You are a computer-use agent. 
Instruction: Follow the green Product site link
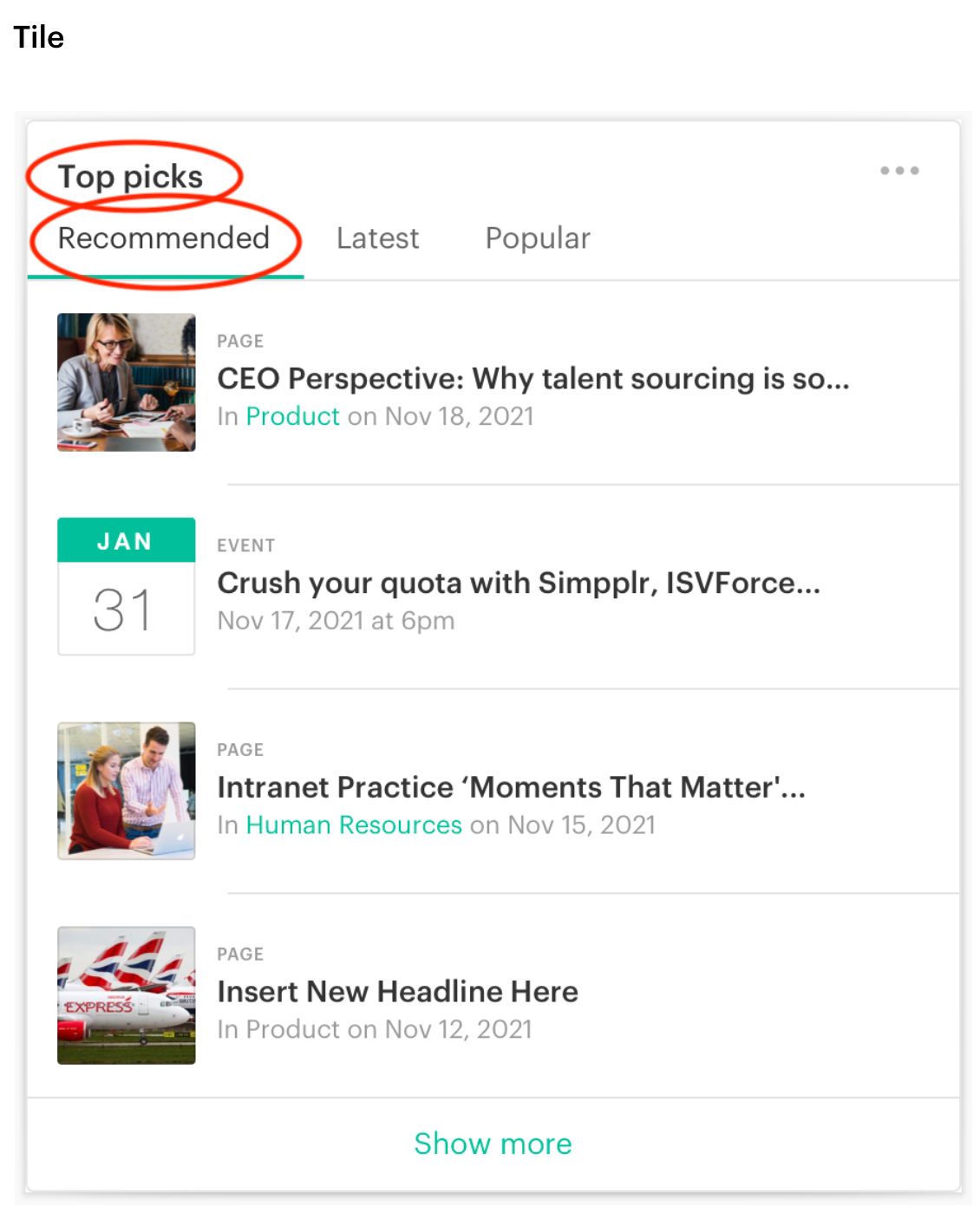[x=293, y=416]
